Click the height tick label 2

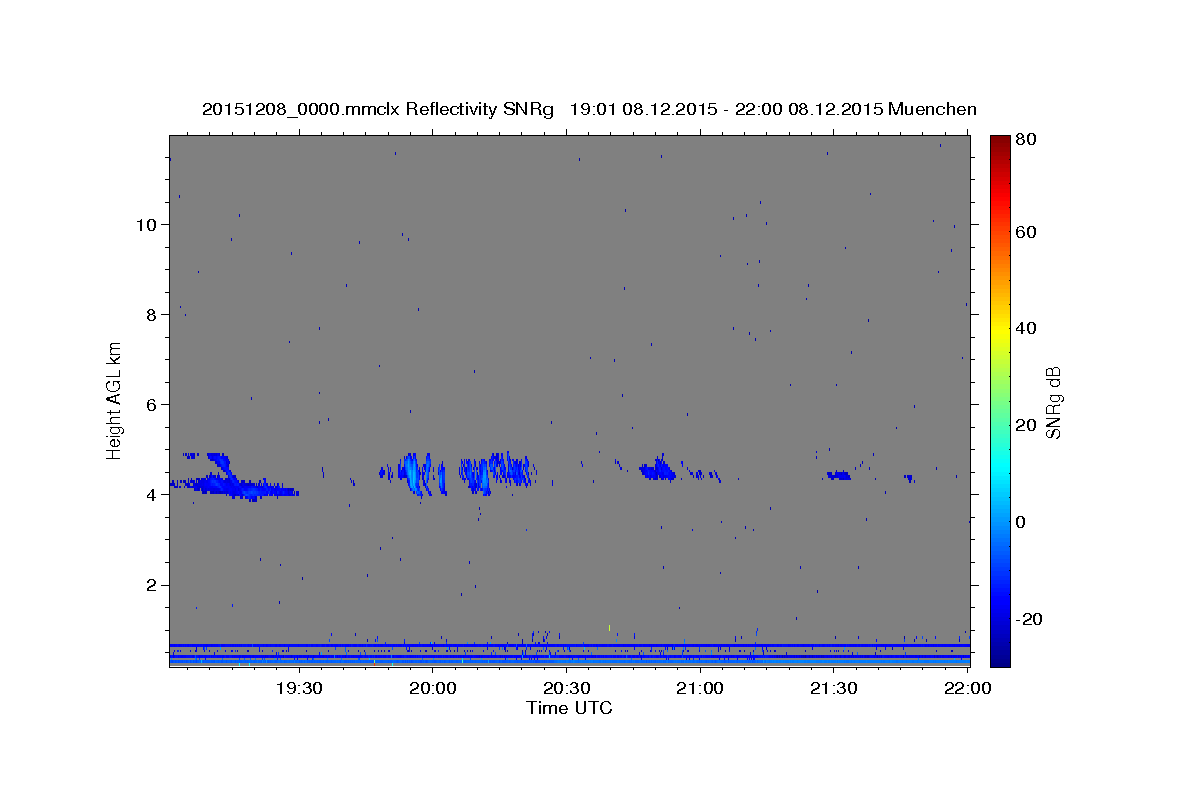coord(152,585)
